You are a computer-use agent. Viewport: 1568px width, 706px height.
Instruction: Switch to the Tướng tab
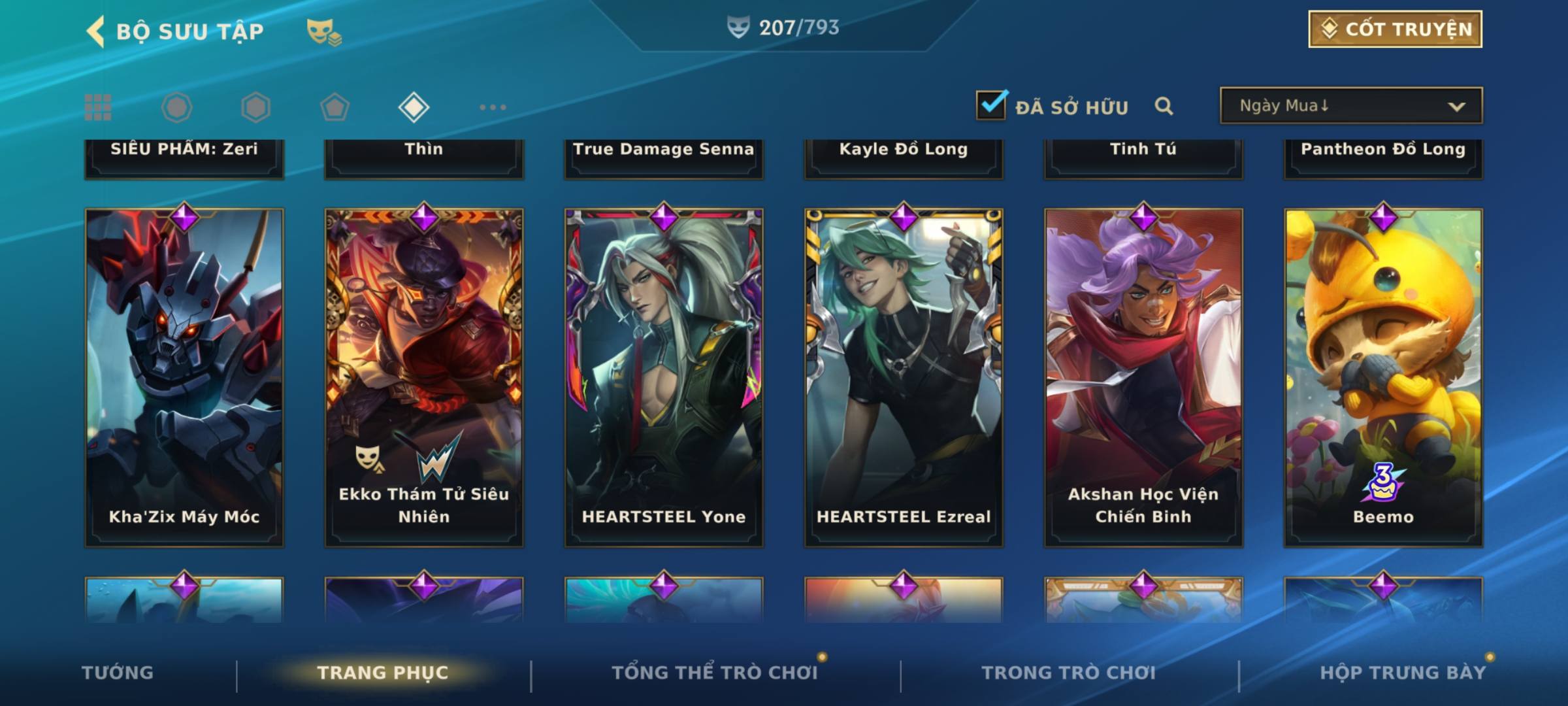[x=118, y=673]
